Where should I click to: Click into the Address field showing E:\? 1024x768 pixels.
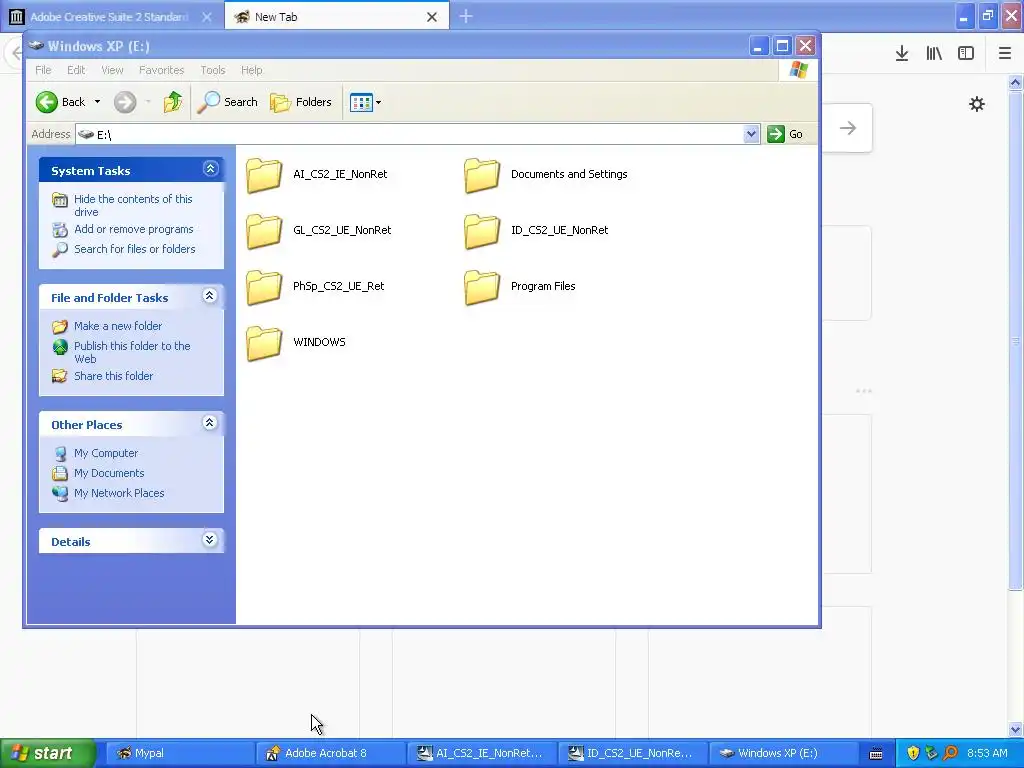pos(410,134)
